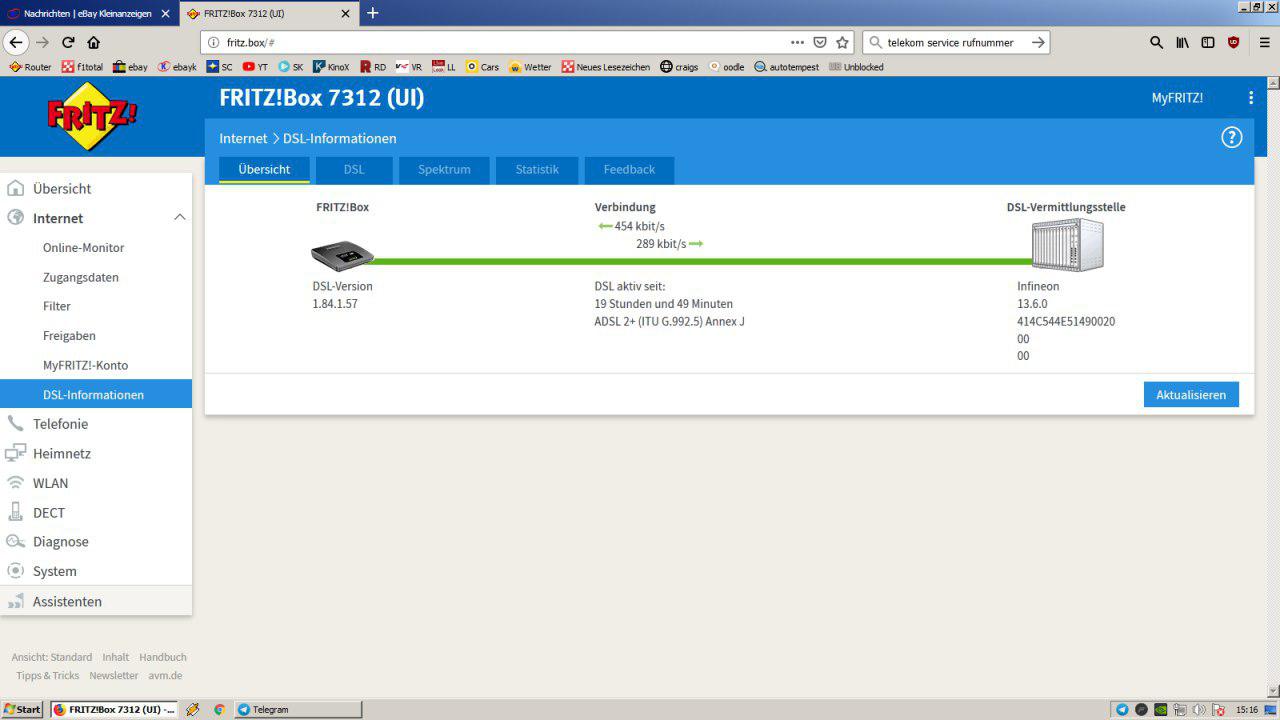This screenshot has height=720, width=1280.
Task: Click the Chrome icon in the taskbar
Action: point(219,709)
